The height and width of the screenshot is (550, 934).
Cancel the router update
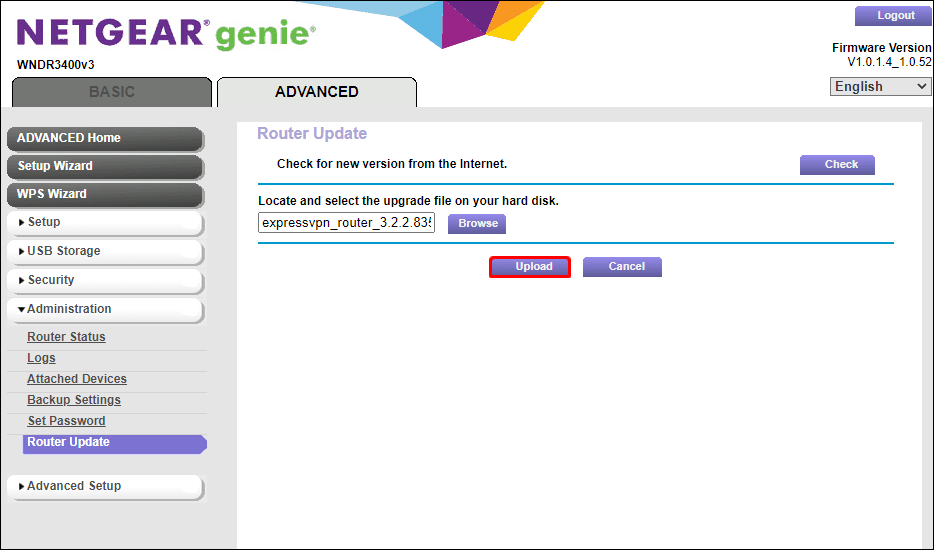point(622,267)
